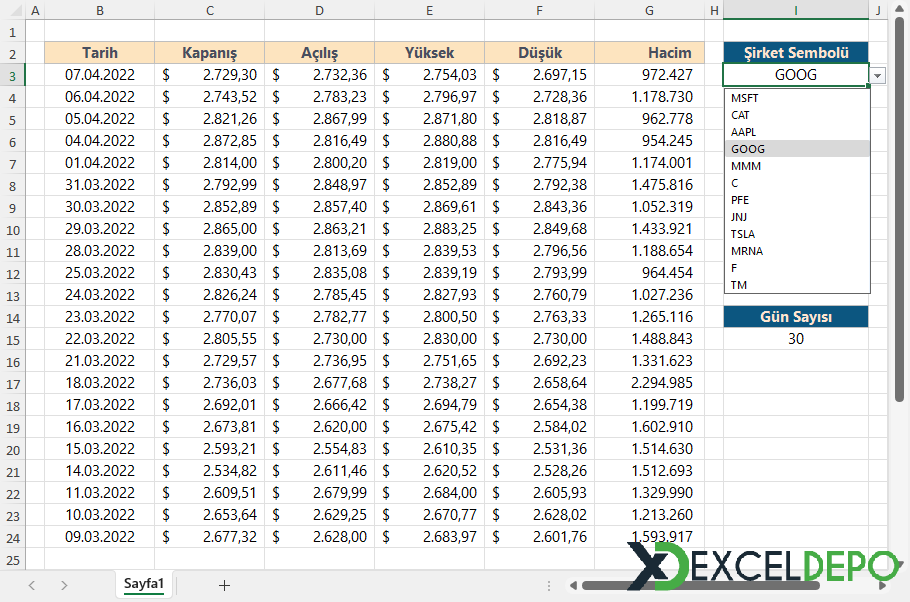Viewport: 910px width, 602px height.
Task: Select JNJ from the dropdown list
Action: pos(797,217)
